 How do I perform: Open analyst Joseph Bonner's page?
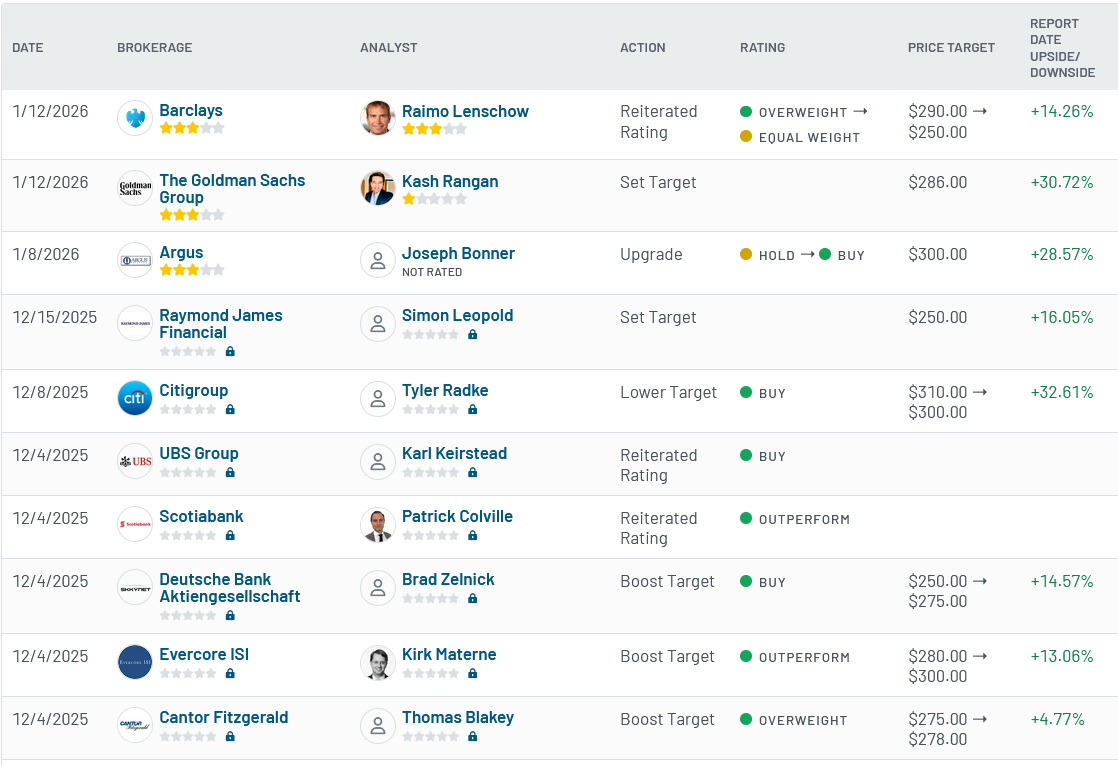(x=458, y=253)
